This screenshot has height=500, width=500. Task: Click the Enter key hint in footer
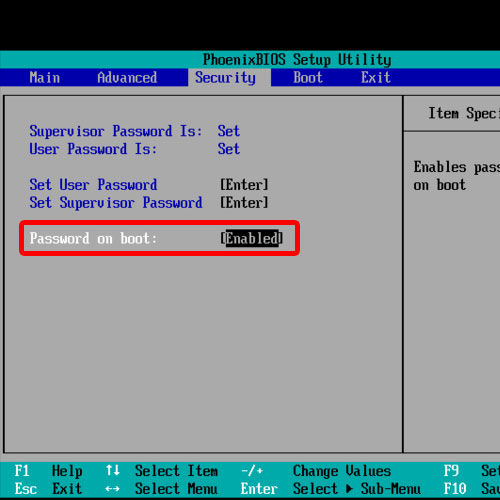click(259, 489)
